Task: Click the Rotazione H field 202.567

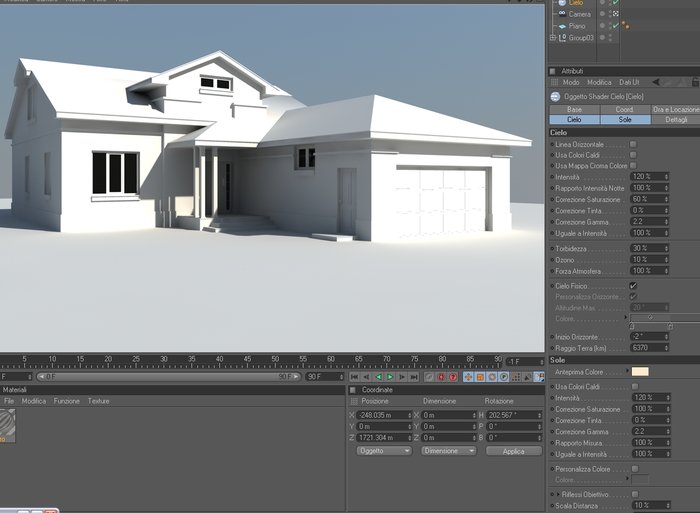Action: (x=514, y=415)
